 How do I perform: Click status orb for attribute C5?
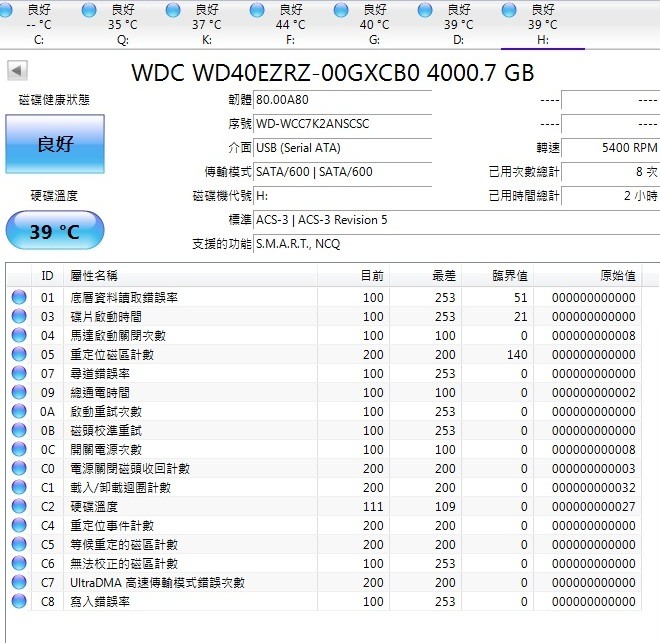click(19, 544)
